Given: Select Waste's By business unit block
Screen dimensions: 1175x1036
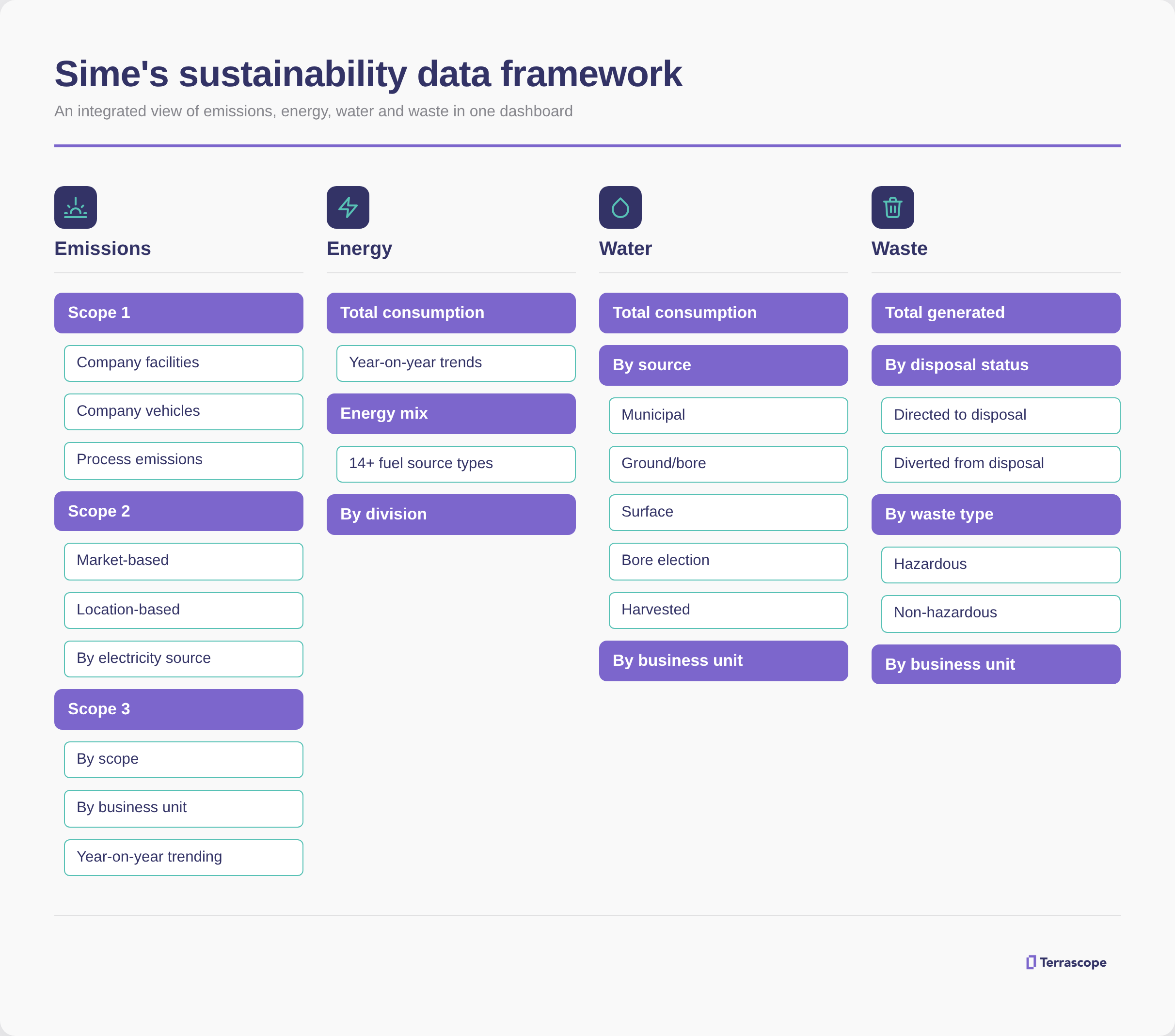Looking at the screenshot, I should click(996, 664).
